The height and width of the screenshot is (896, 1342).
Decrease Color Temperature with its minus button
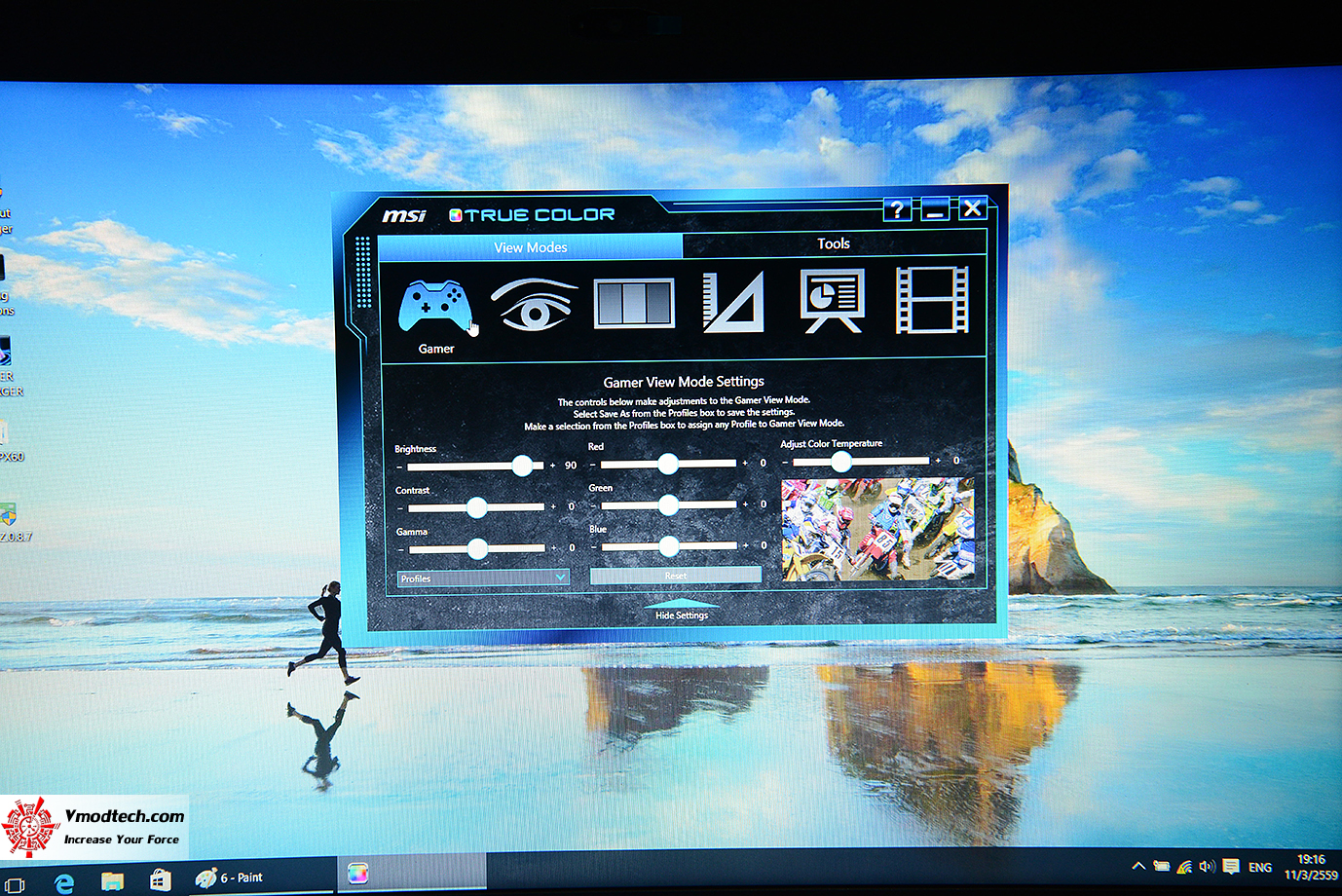[785, 462]
